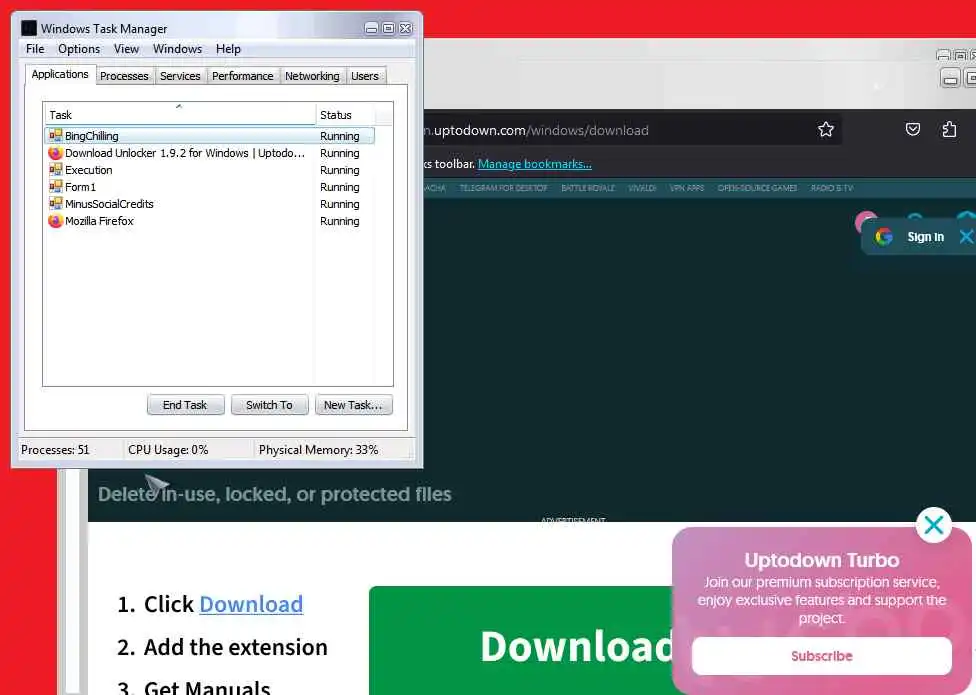Click the Switch To button

coord(269,404)
